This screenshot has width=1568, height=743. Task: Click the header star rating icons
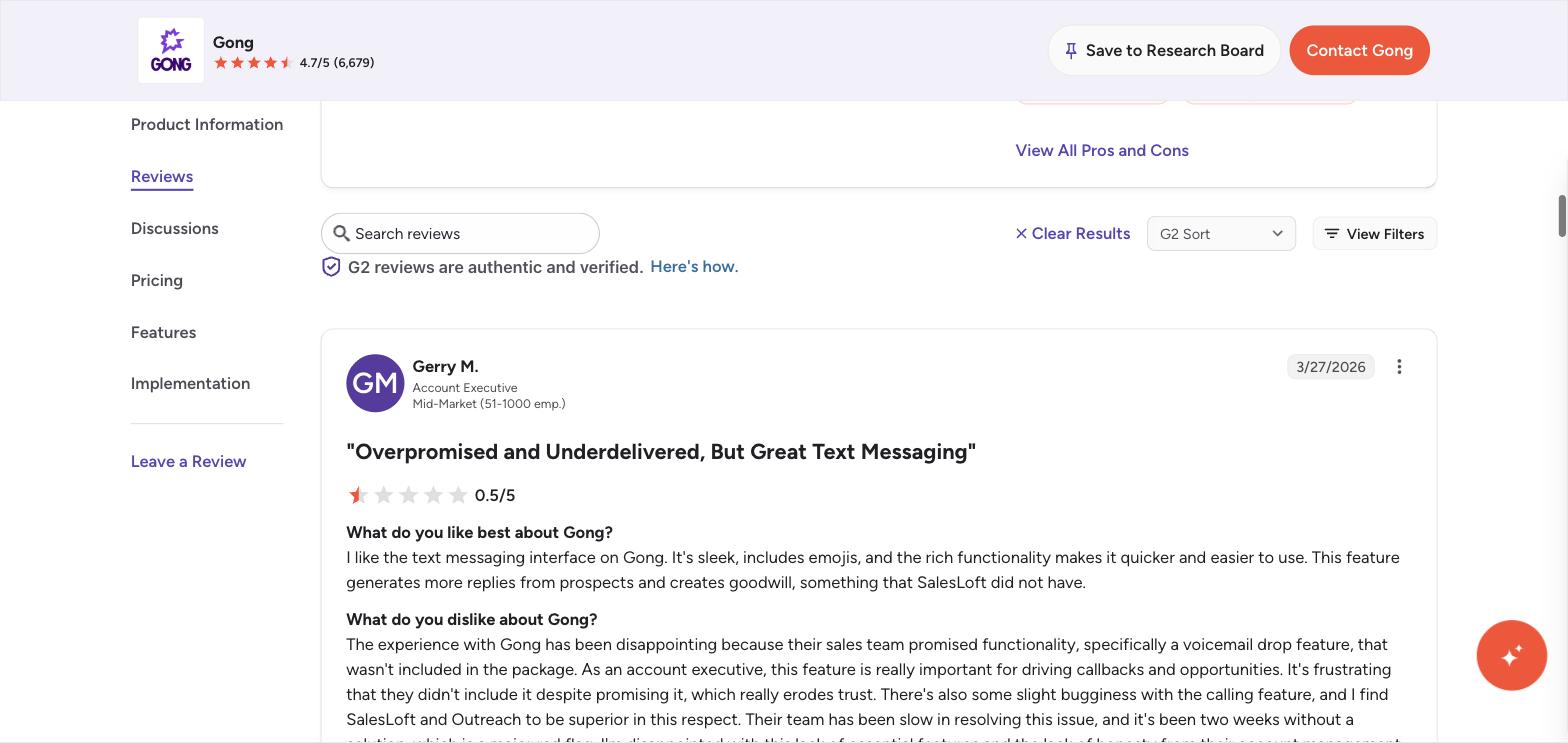pyautogui.click(x=254, y=62)
